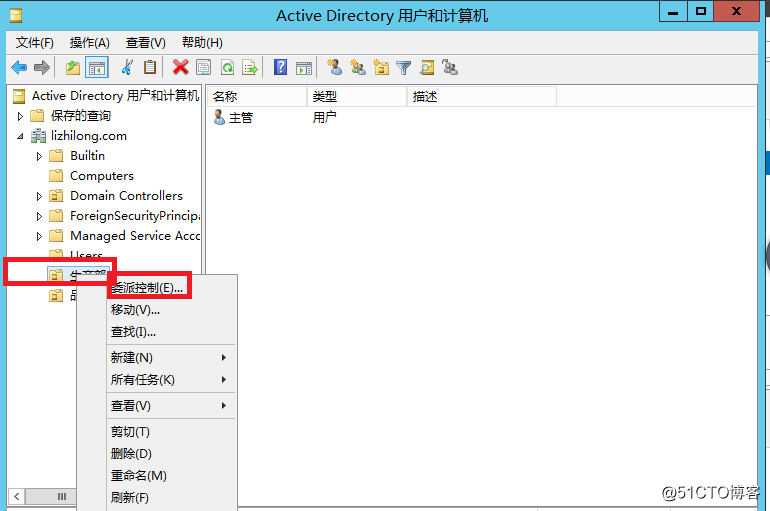The image size is (770, 511).
Task: Select the Computers container
Action: (x=102, y=176)
